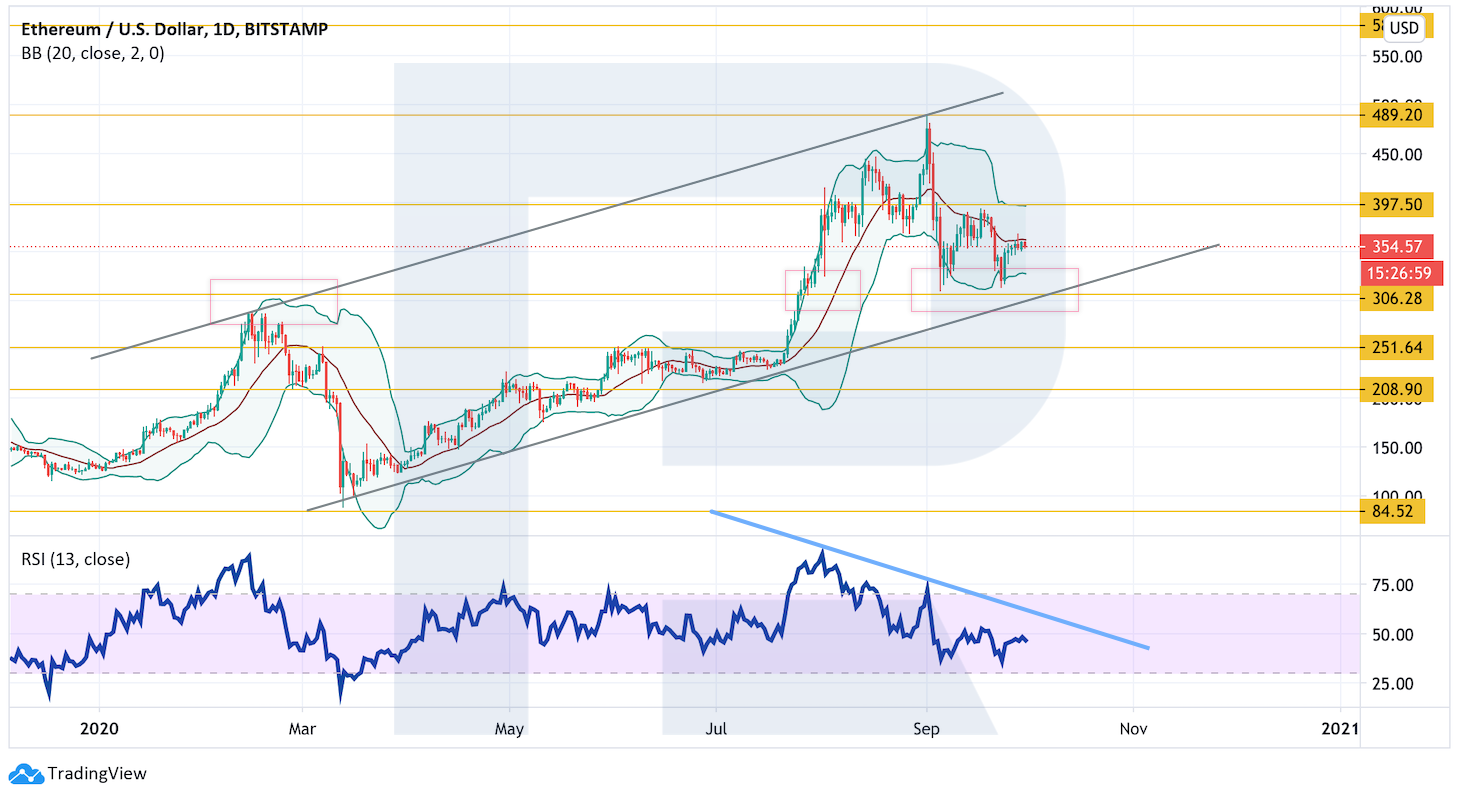
Task: Select the BB (20, close, 2, 0) indicator label
Action: click(x=93, y=54)
